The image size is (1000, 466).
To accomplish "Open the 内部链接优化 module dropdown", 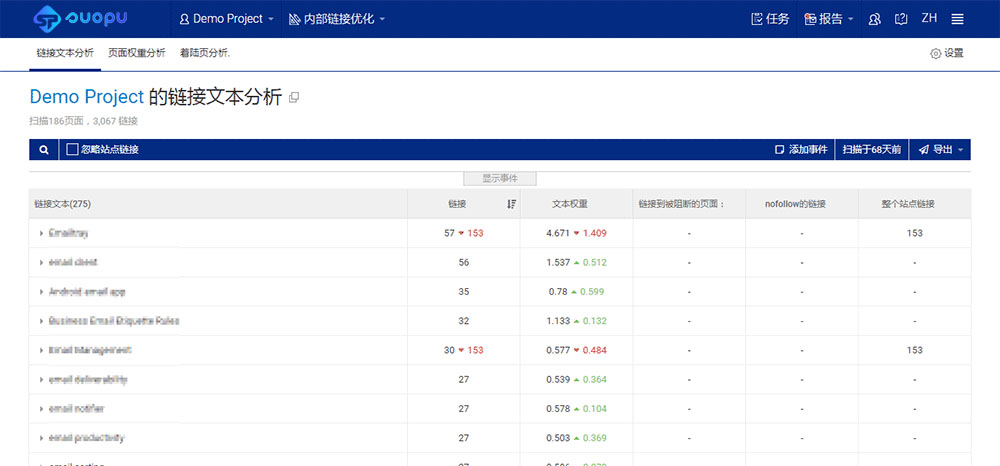I will pyautogui.click(x=337, y=19).
